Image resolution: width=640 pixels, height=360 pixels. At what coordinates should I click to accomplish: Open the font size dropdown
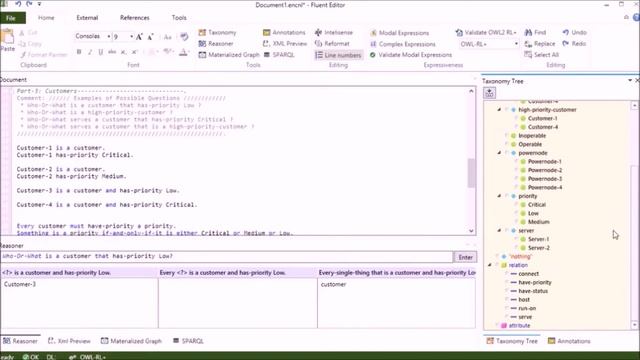131,36
